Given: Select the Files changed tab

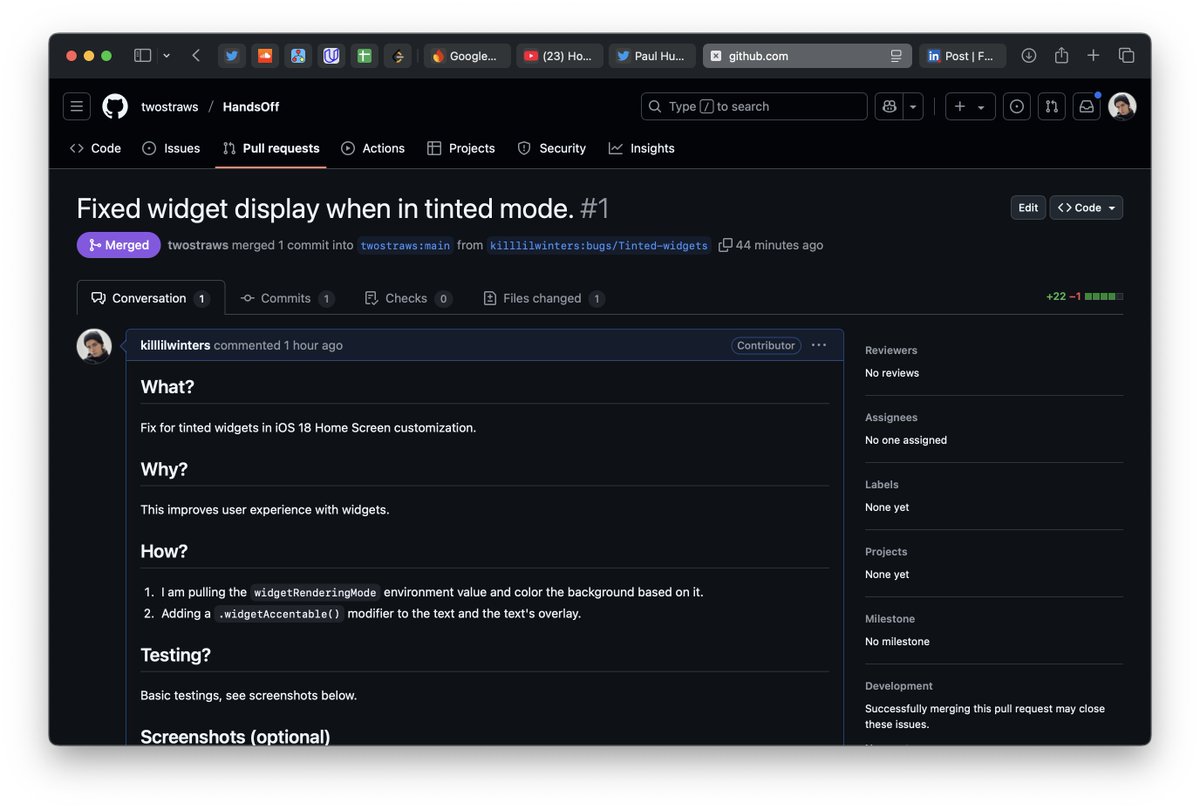Looking at the screenshot, I should coord(544,298).
